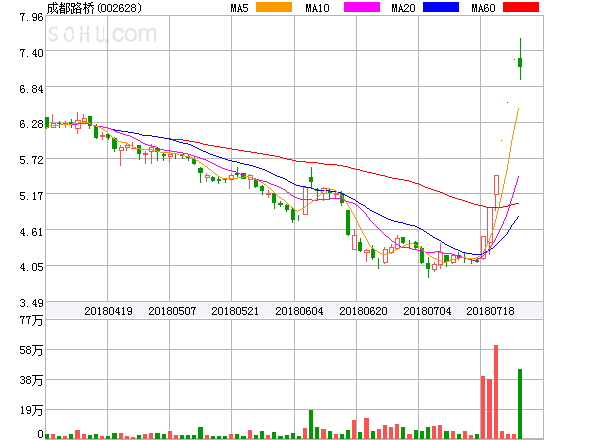Click the tallest red volume bar
Screen dimensions: 600x440
tap(496, 392)
